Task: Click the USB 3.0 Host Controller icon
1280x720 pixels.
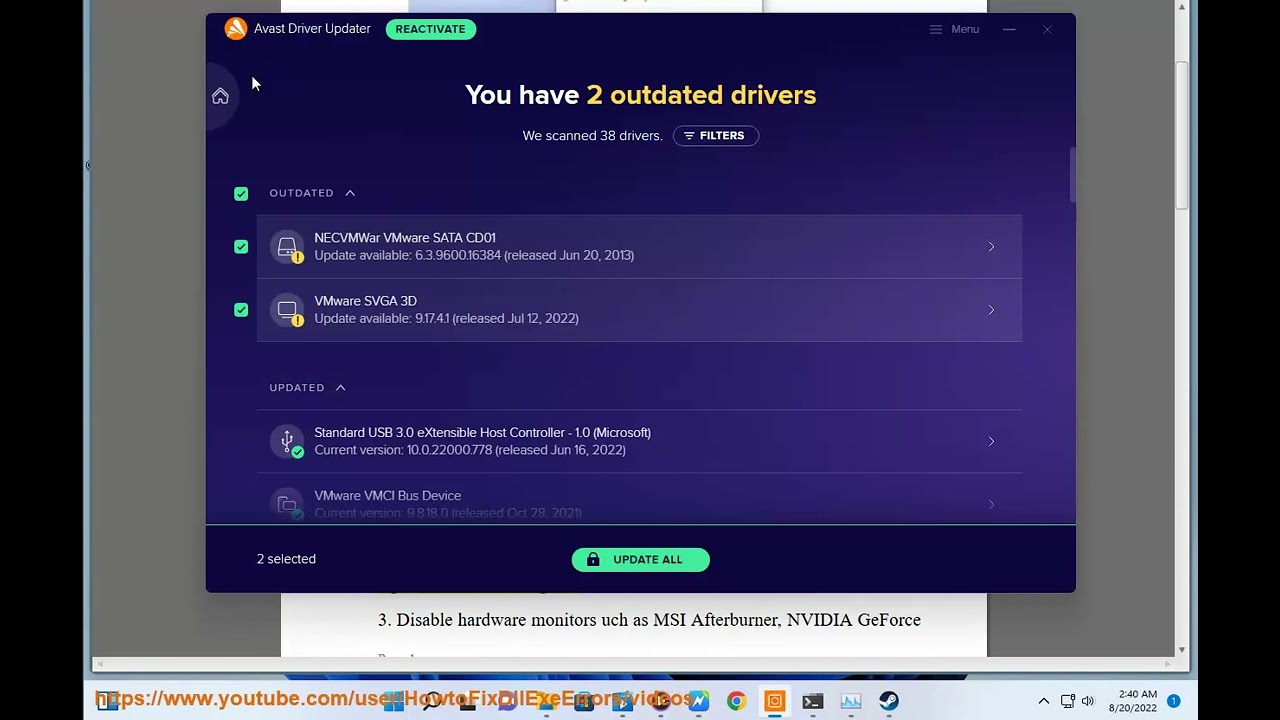Action: tap(288, 441)
